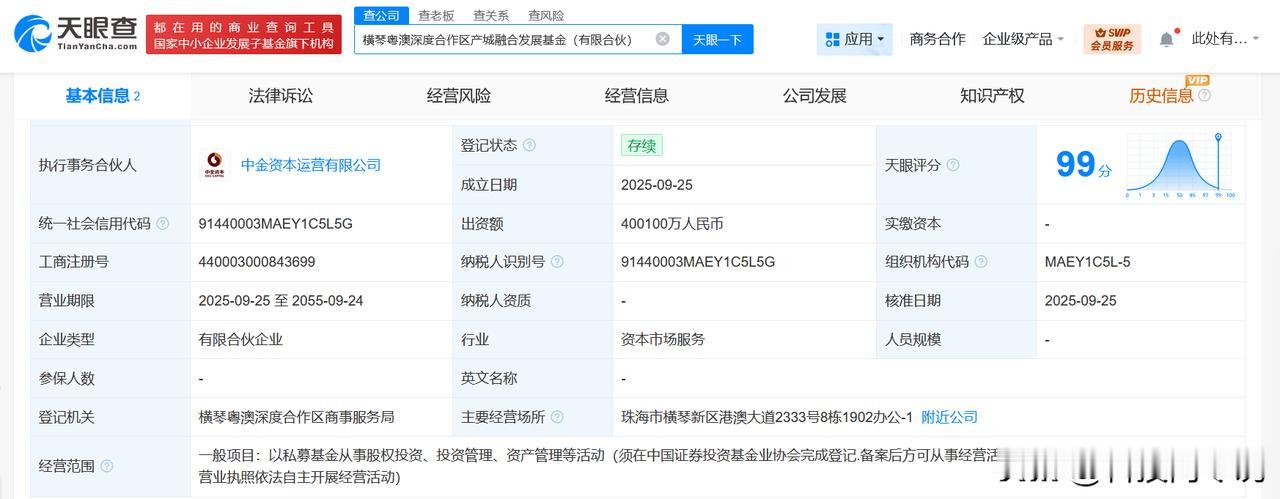Image resolution: width=1280 pixels, height=499 pixels.
Task: Switch to the 公司发展 tab
Action: pos(815,96)
